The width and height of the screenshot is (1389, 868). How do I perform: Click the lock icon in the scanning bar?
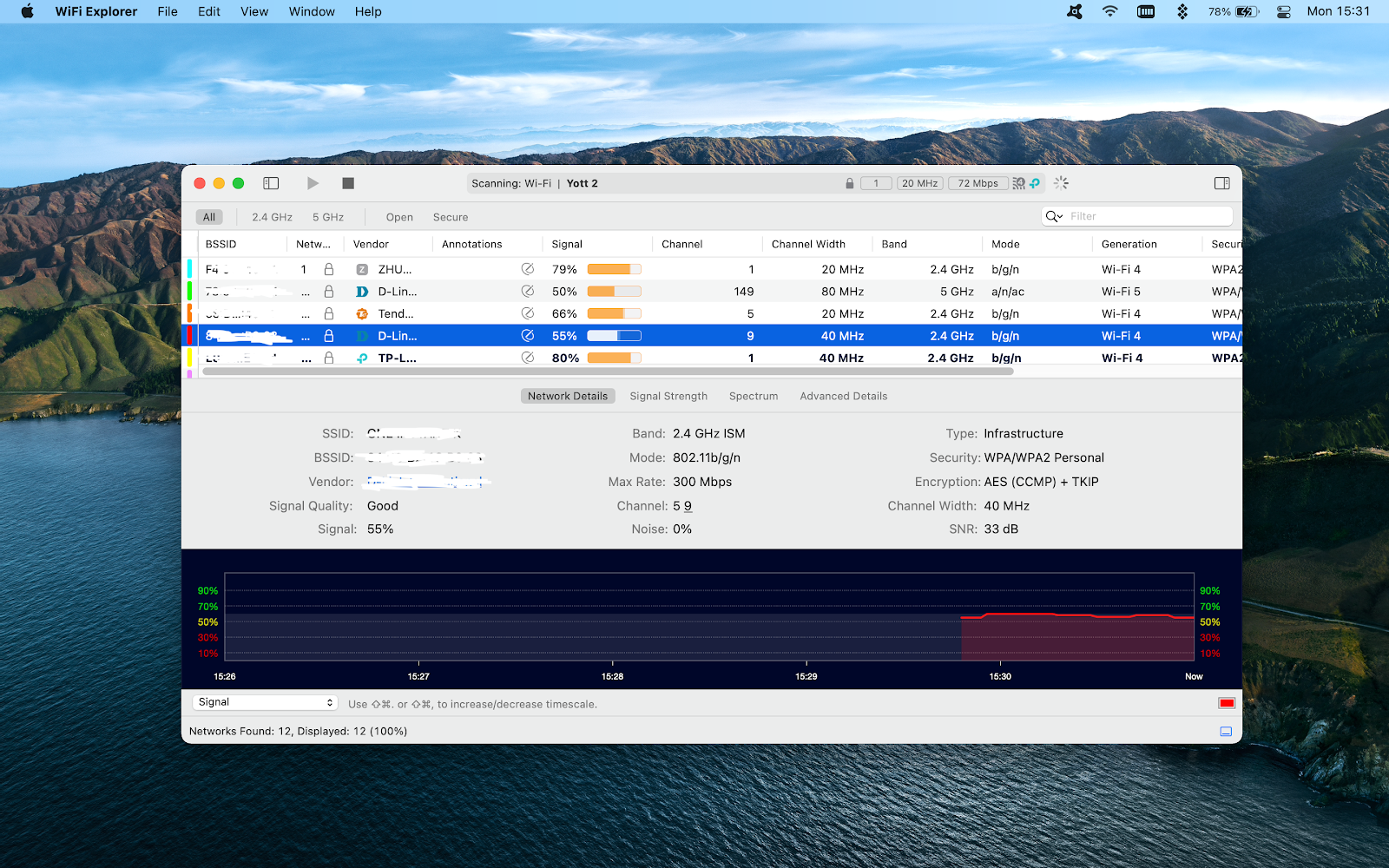[849, 183]
